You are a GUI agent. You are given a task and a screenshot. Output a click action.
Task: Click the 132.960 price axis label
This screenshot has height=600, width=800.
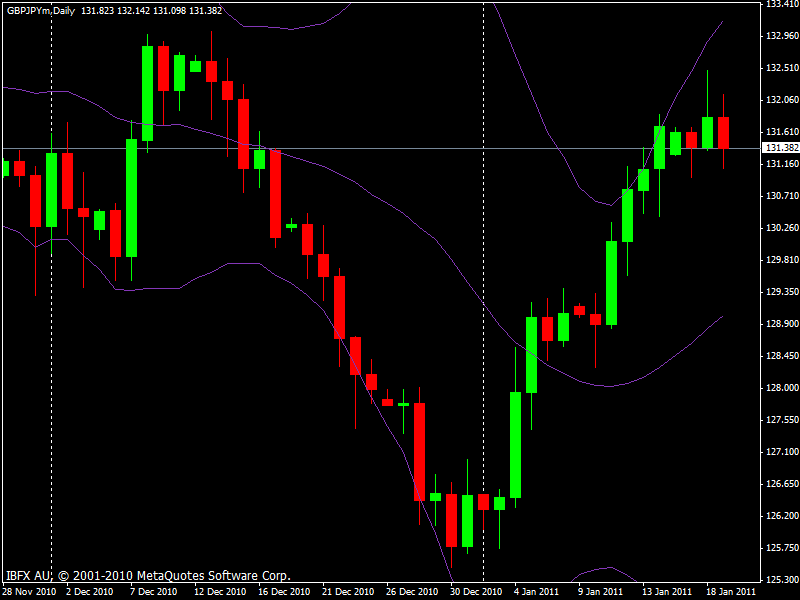pos(782,36)
